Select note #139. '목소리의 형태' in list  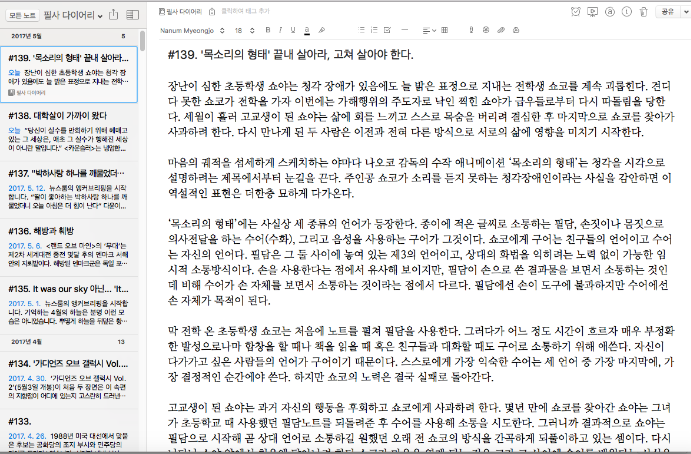pyautogui.click(x=69, y=74)
